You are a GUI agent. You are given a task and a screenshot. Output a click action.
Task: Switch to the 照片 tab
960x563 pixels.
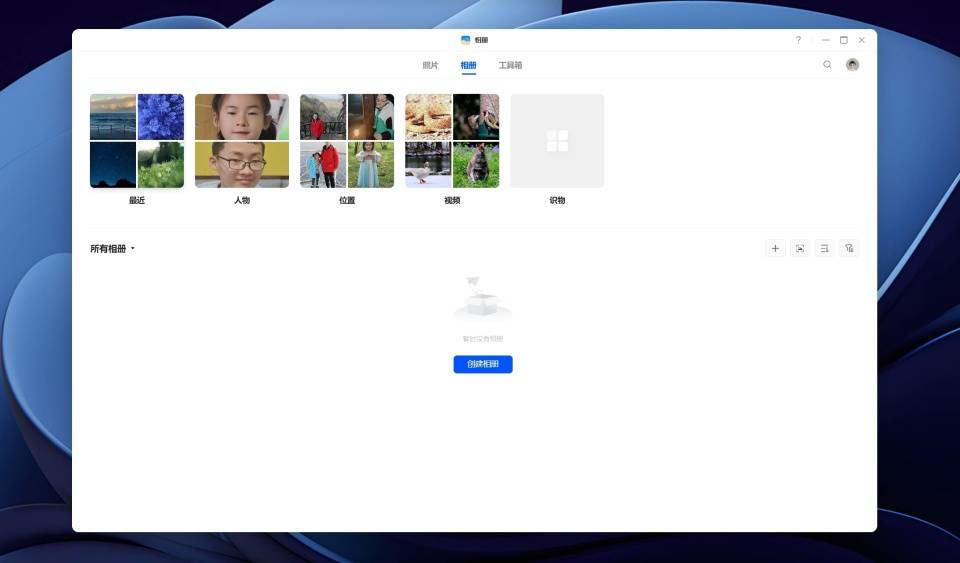pos(430,65)
